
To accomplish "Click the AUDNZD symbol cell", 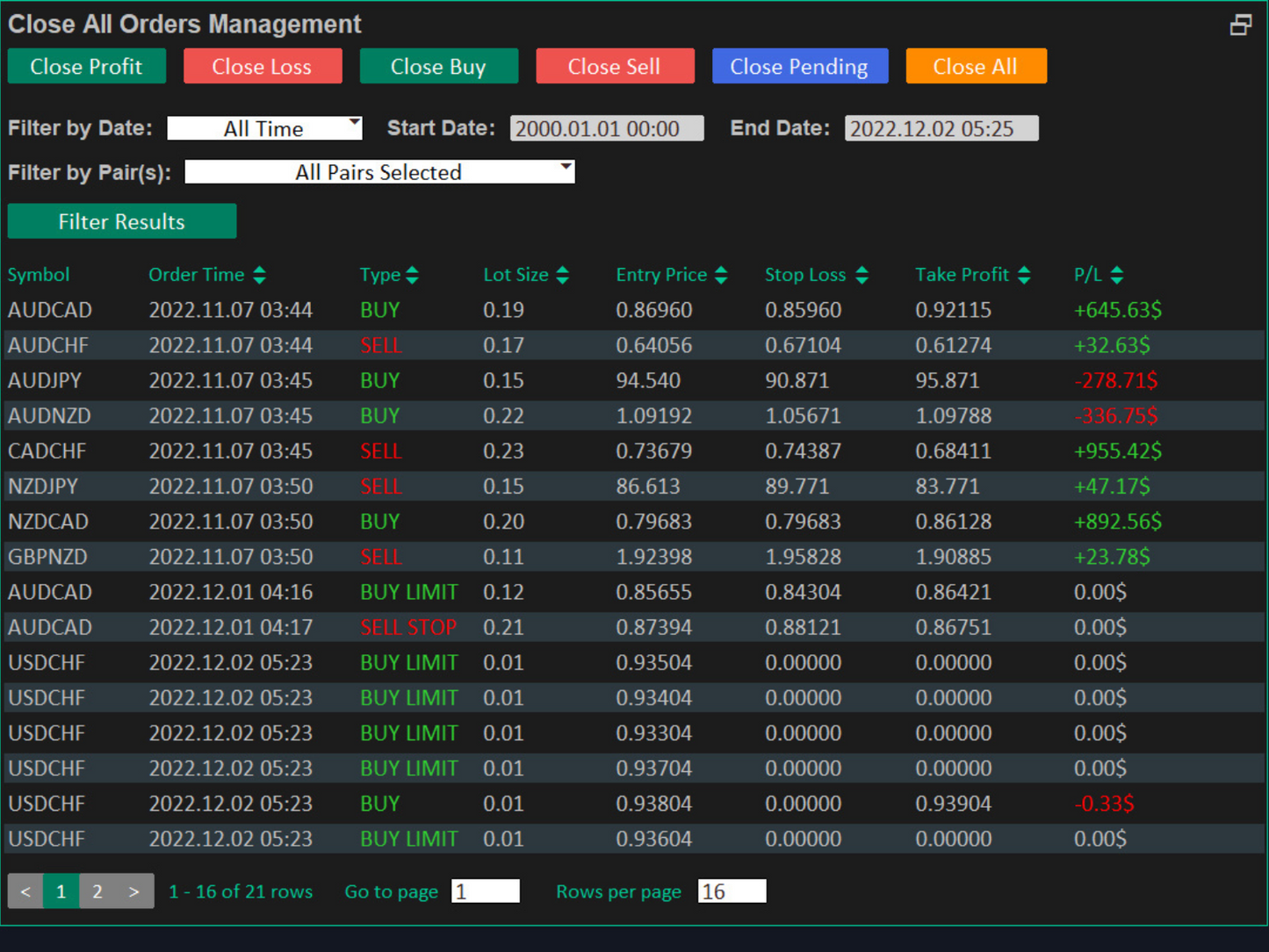I will tap(49, 415).
